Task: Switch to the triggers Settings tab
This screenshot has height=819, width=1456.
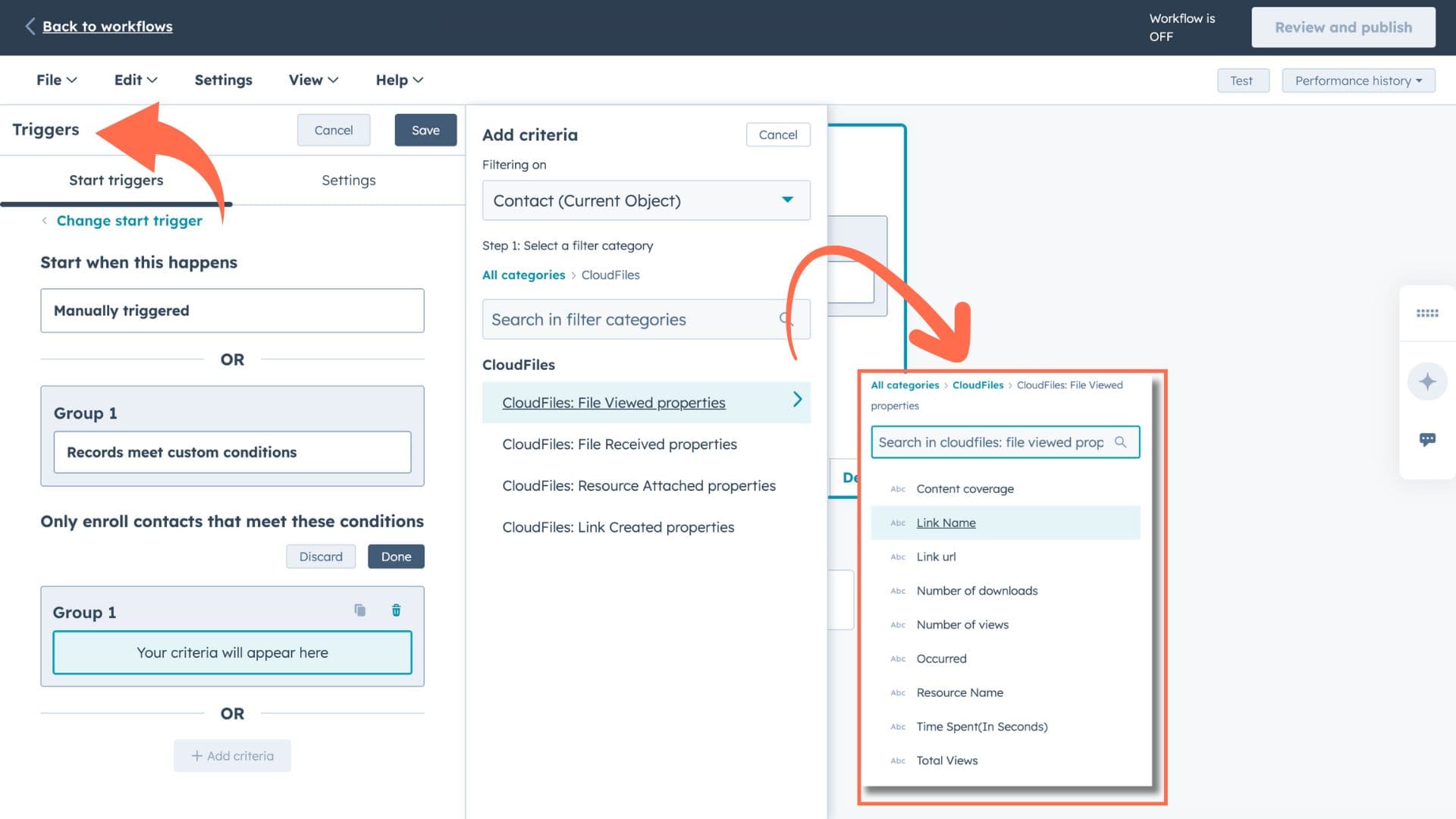Action: pos(349,180)
